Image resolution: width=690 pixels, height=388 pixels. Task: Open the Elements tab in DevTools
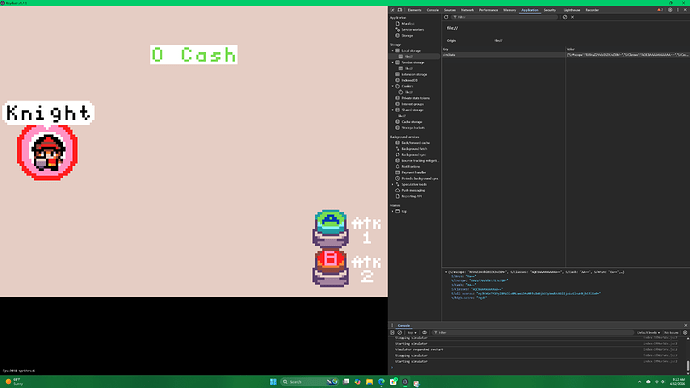pyautogui.click(x=414, y=10)
